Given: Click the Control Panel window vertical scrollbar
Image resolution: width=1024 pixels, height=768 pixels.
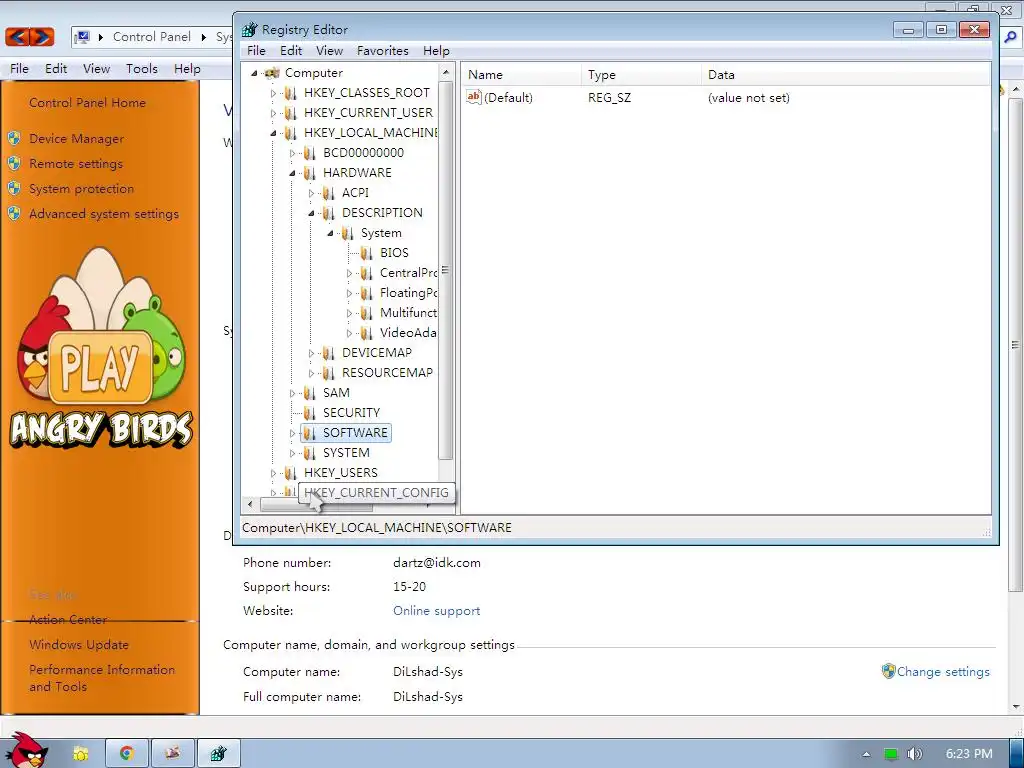Looking at the screenshot, I should (1016, 344).
